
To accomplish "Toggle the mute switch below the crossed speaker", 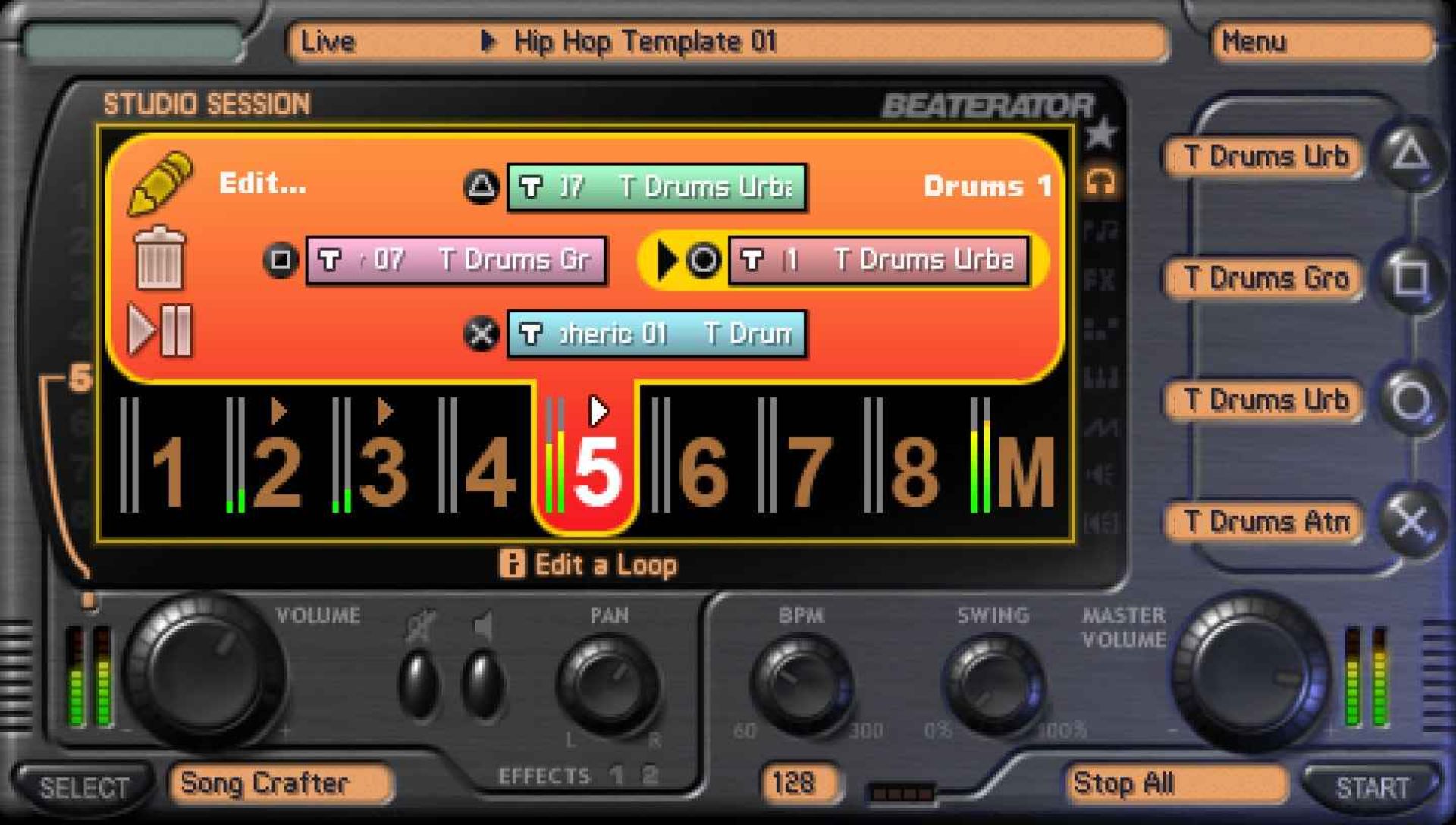I will 419,684.
